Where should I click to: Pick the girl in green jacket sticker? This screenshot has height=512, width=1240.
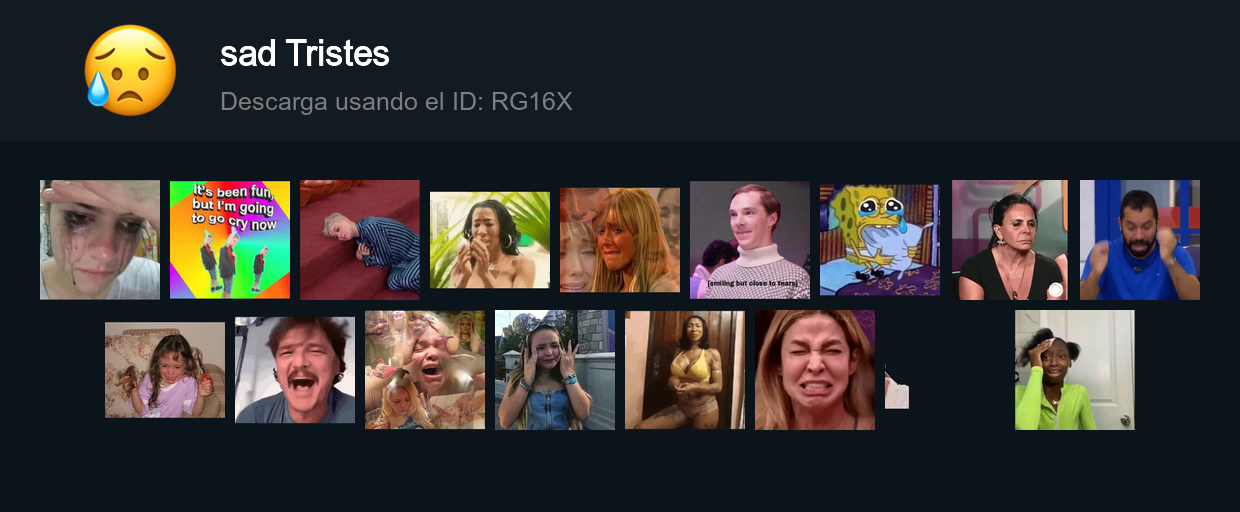click(1075, 370)
